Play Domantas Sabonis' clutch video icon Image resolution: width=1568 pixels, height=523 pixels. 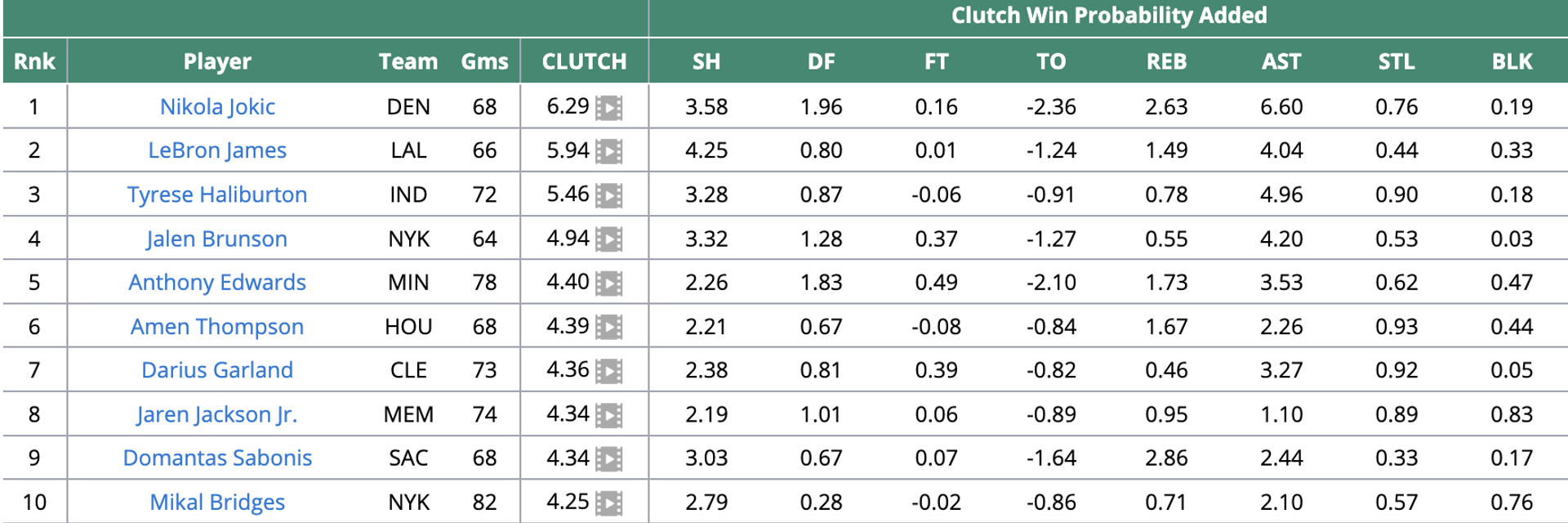click(x=608, y=458)
